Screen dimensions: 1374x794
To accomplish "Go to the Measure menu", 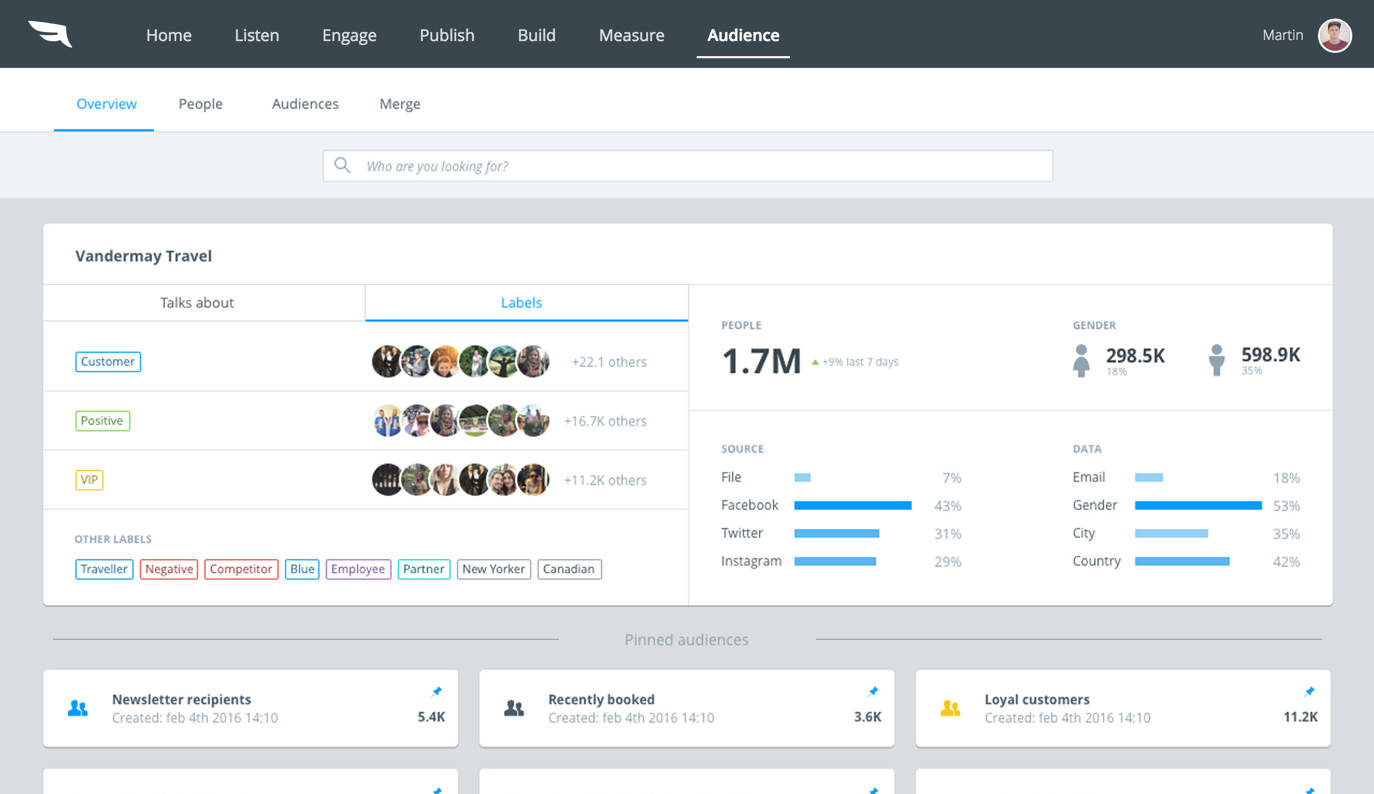I will point(631,35).
